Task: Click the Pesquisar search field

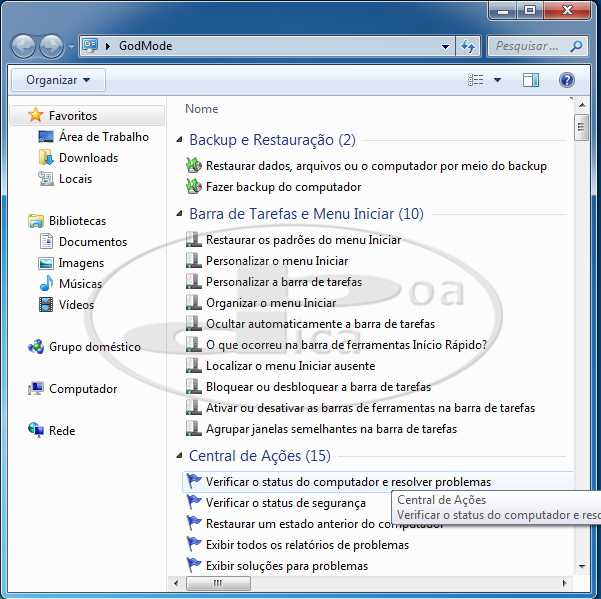Action: point(530,46)
